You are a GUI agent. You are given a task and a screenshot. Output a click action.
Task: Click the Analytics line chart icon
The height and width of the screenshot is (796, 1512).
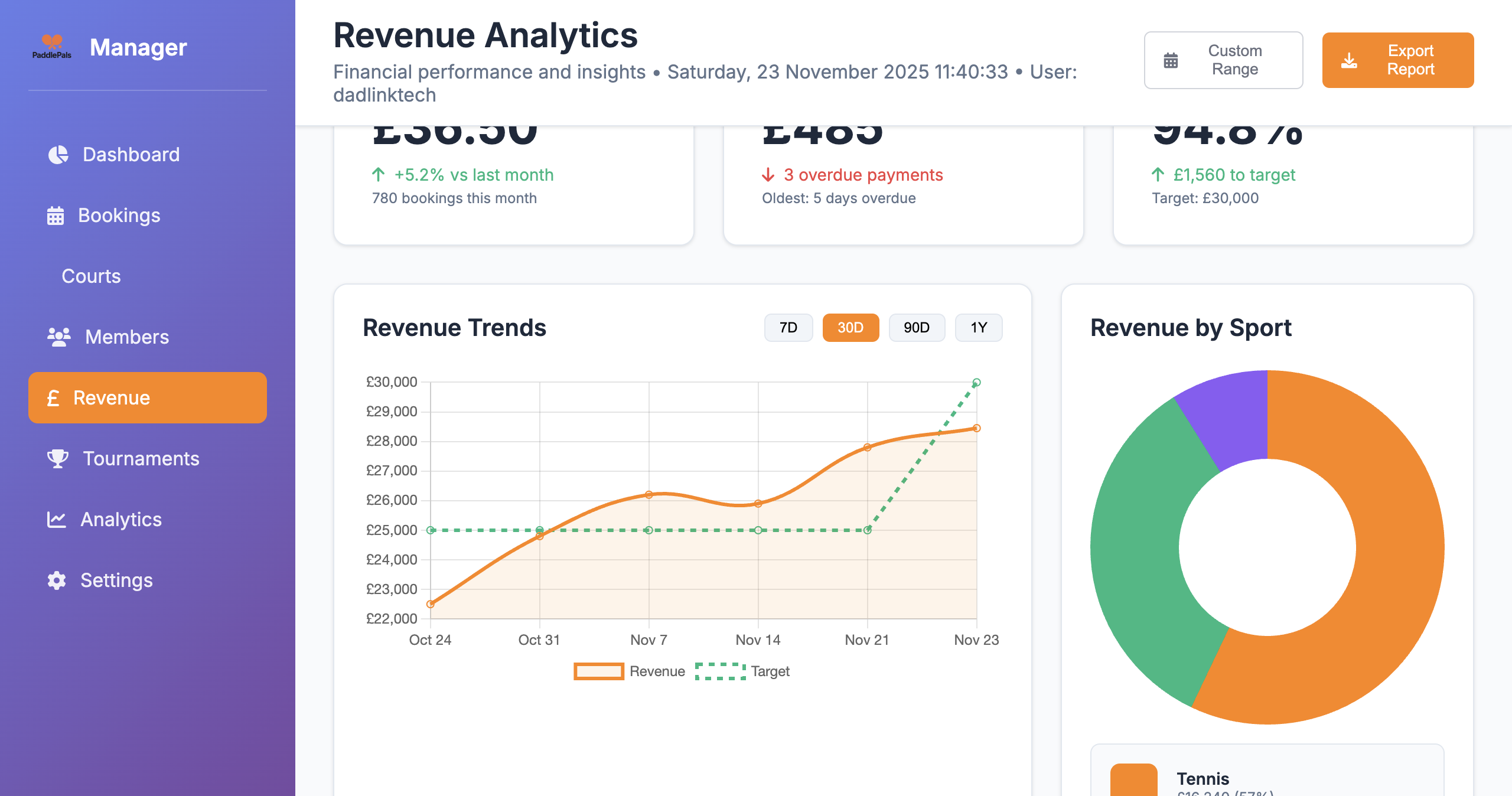[56, 520]
